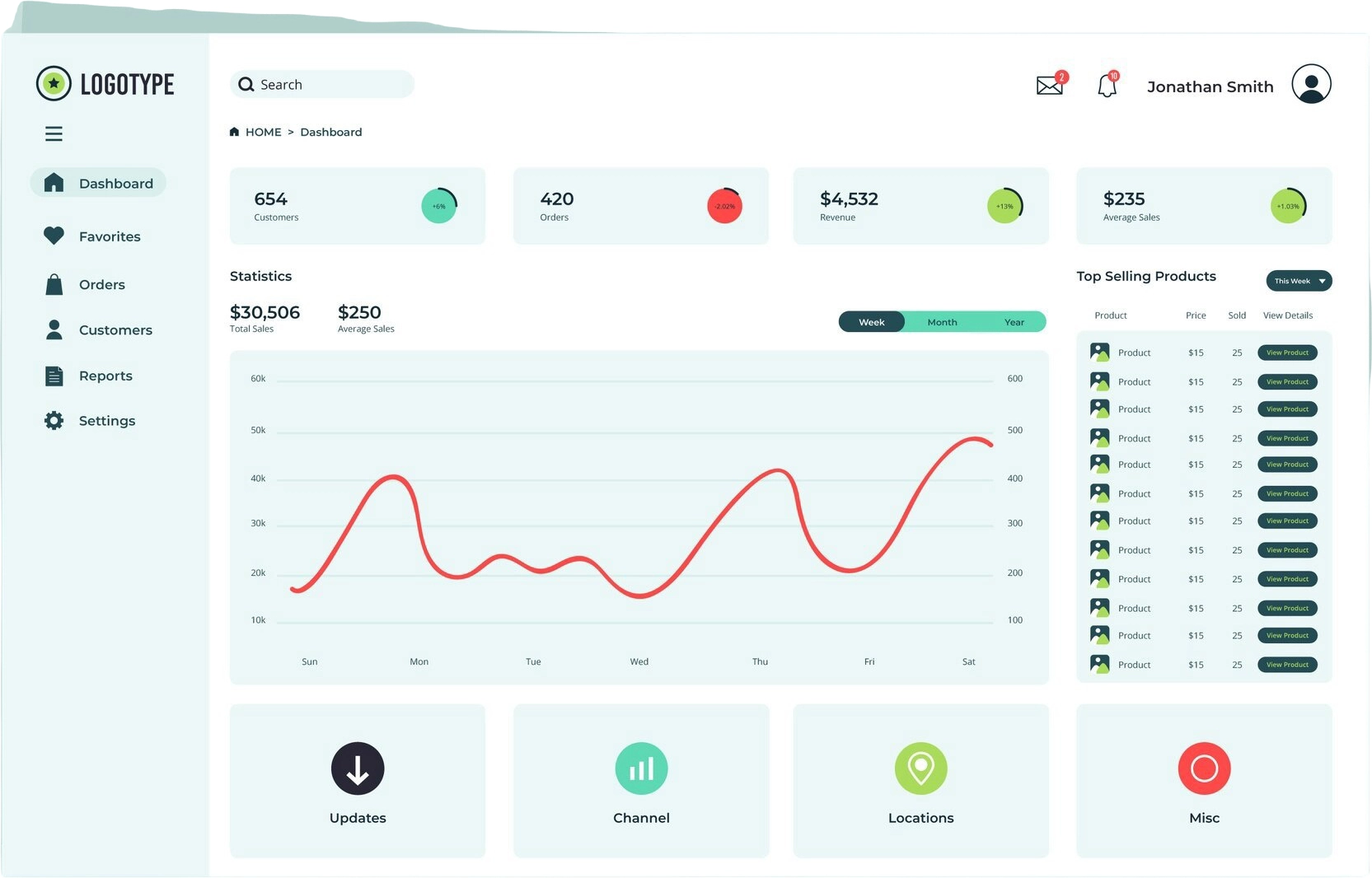Click the $250 Average Sales value
Image resolution: width=1372 pixels, height=878 pixels.
[359, 312]
